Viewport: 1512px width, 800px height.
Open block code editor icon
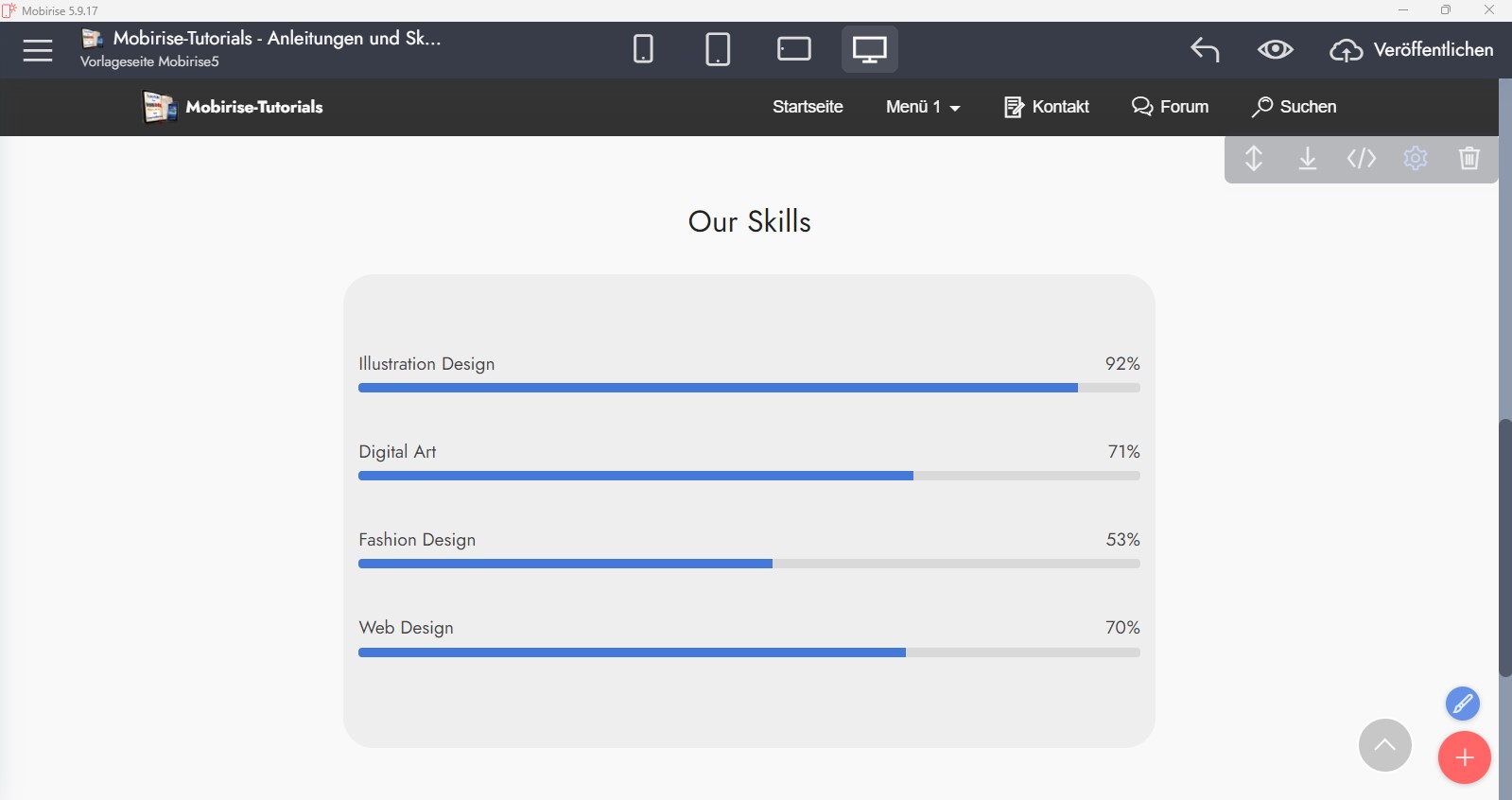(x=1362, y=158)
